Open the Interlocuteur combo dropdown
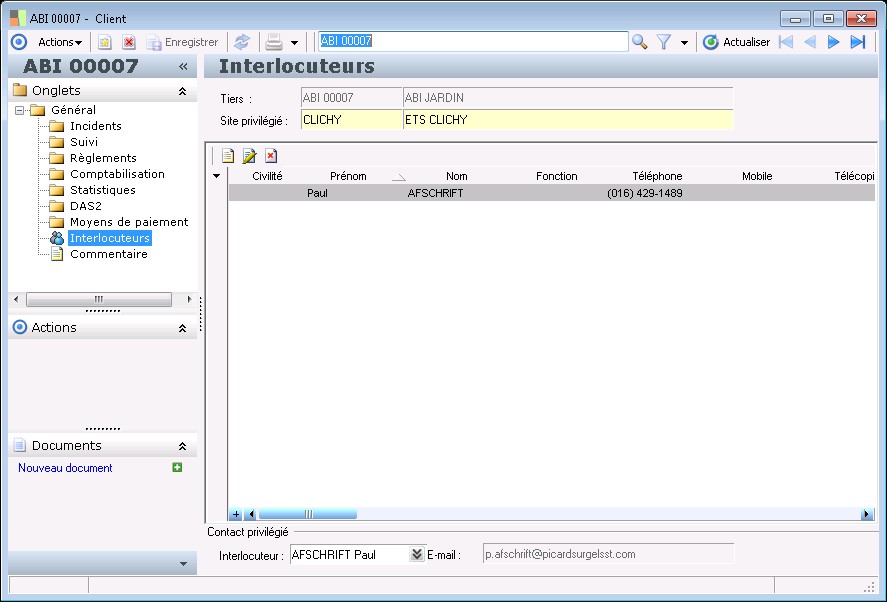The width and height of the screenshot is (887, 602). point(416,554)
